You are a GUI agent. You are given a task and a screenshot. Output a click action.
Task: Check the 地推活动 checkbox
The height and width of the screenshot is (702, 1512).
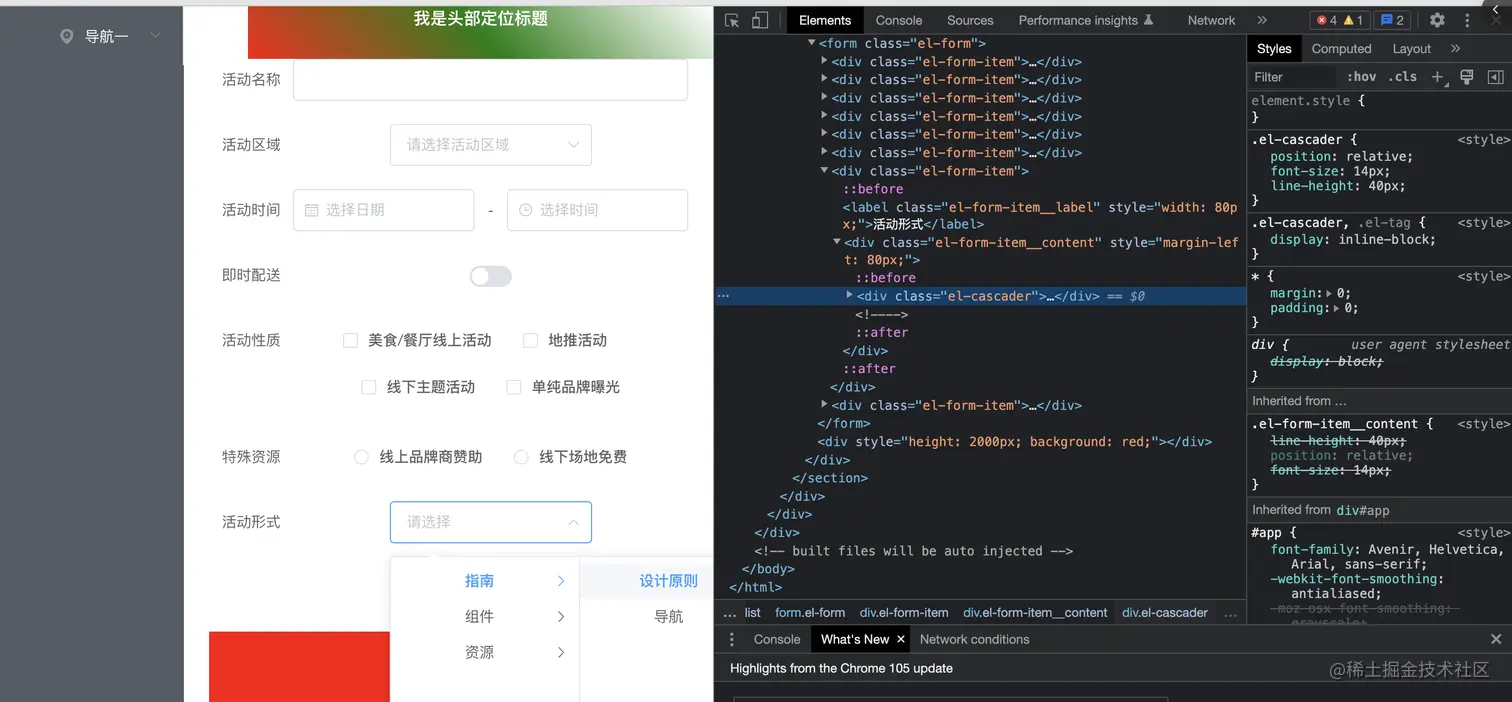pos(531,341)
